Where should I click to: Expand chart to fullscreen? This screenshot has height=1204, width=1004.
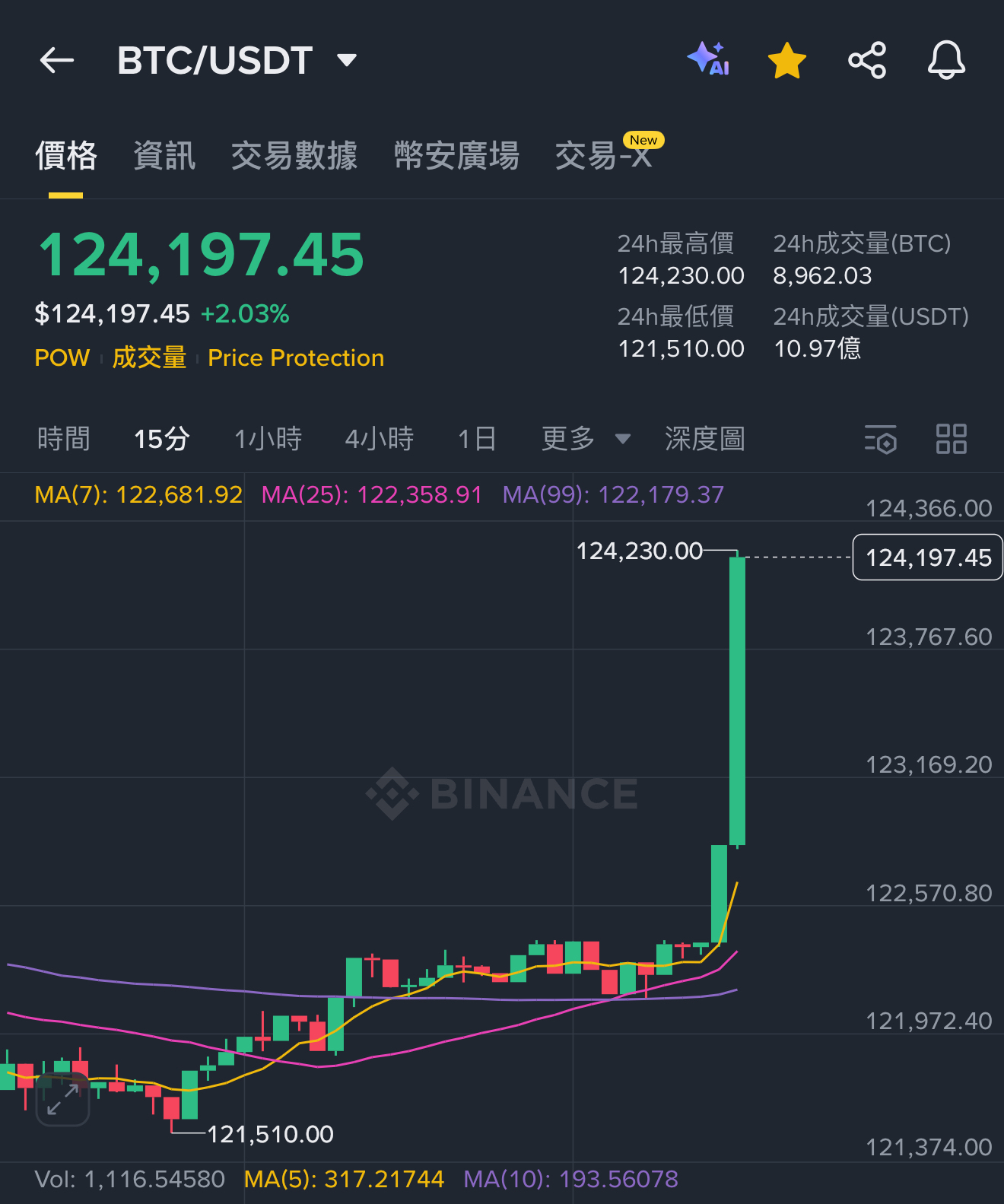pos(62,1100)
